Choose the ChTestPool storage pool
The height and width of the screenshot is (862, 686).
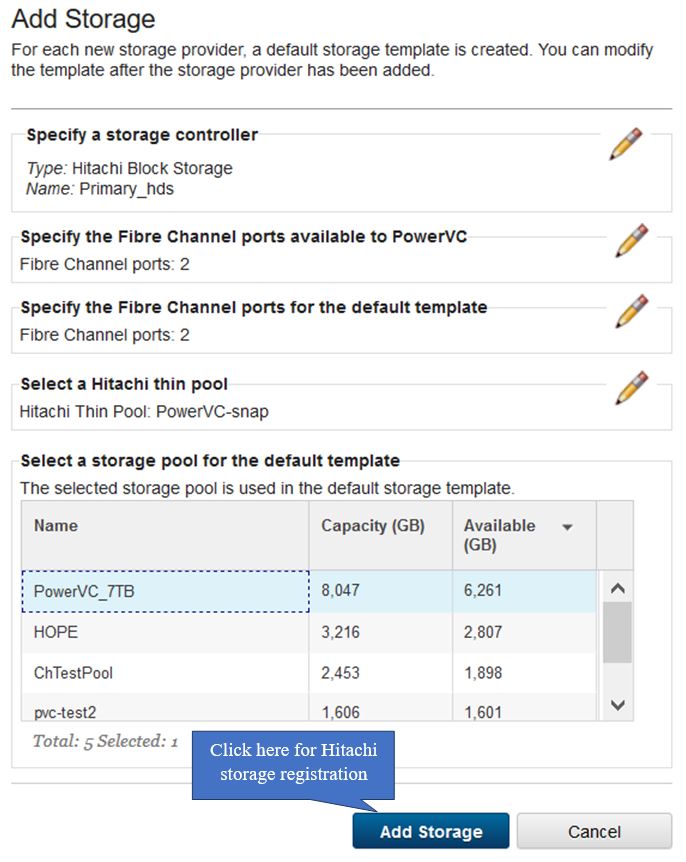(309, 673)
